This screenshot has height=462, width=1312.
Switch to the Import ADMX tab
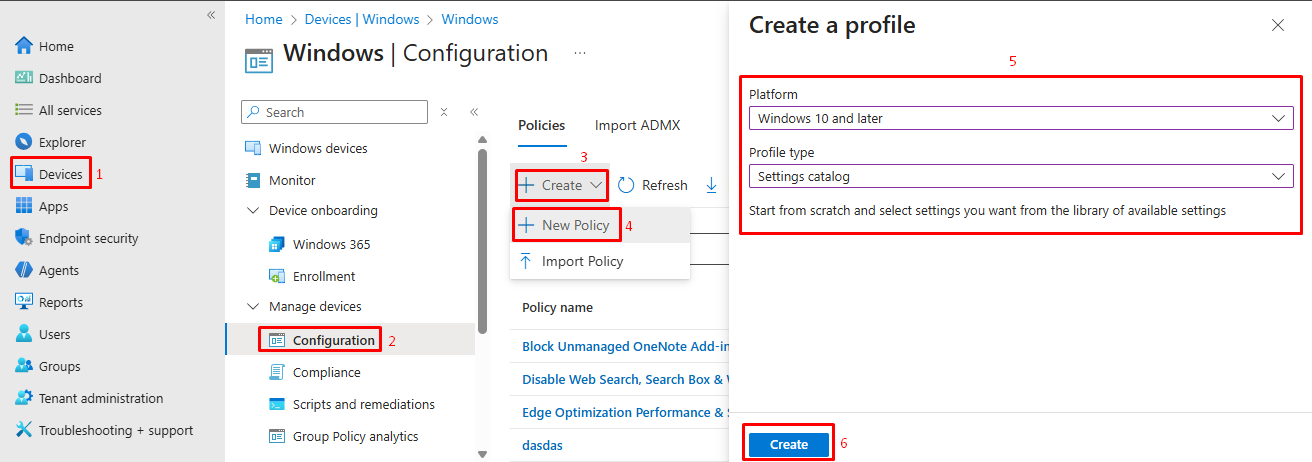tap(637, 125)
